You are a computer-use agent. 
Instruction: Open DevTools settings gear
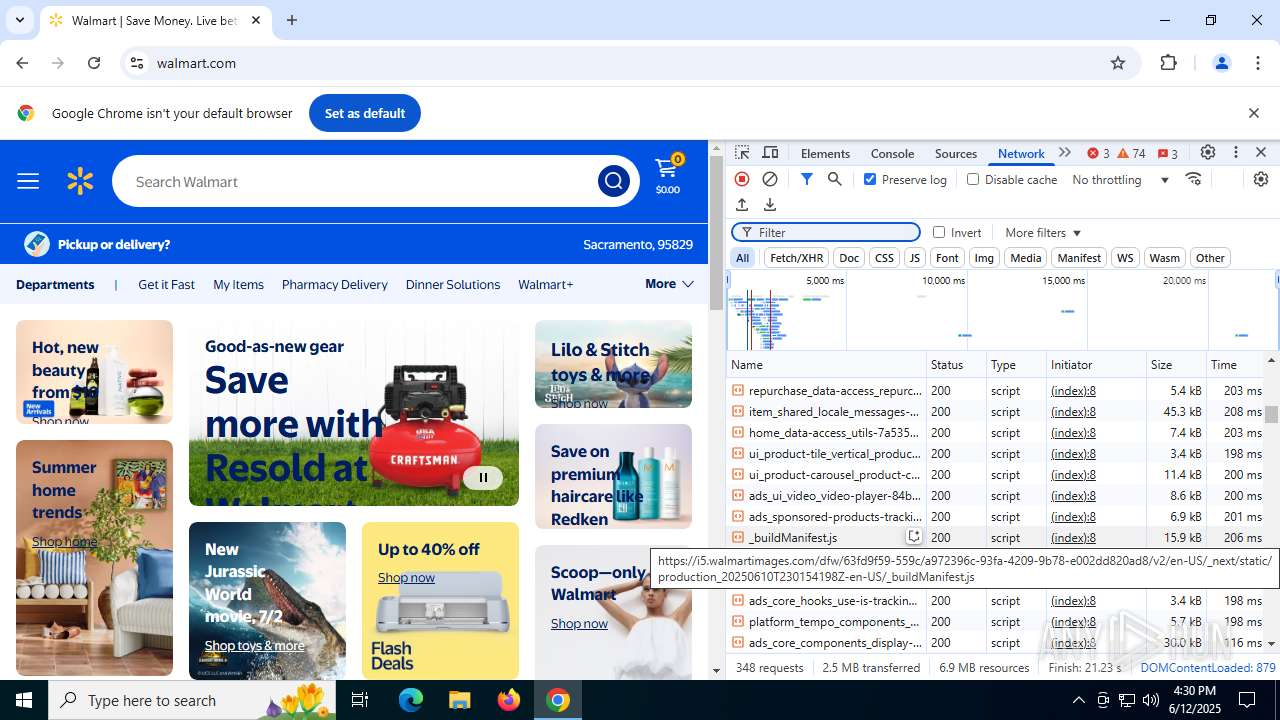point(1208,153)
